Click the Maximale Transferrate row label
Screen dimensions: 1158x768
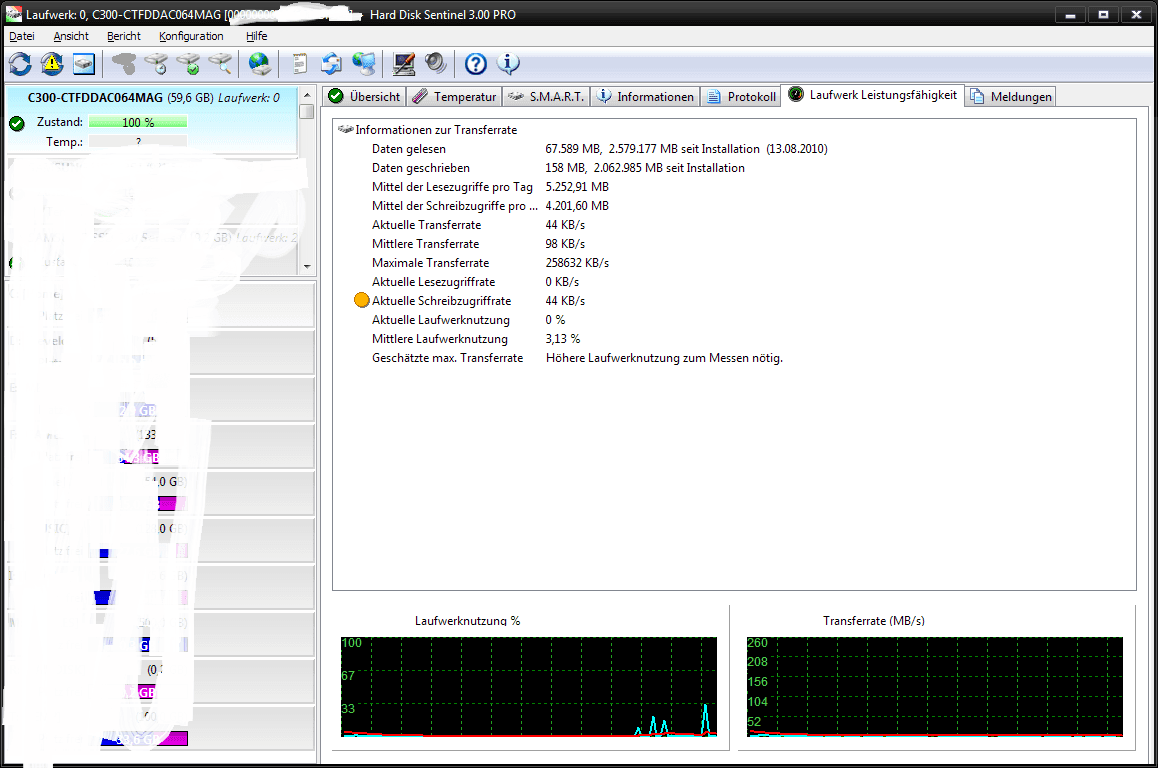coord(430,263)
